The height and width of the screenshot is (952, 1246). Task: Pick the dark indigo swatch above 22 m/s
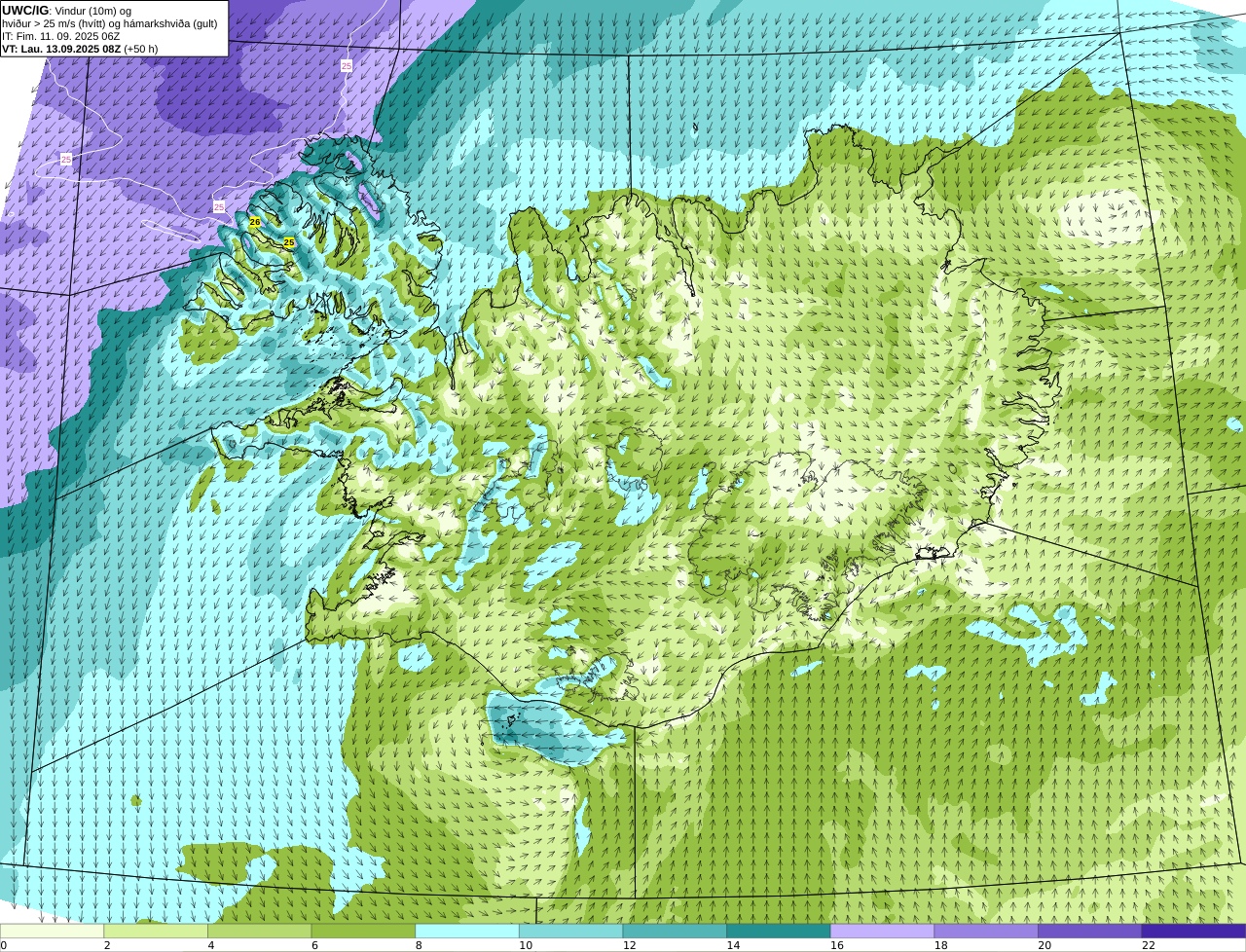click(1193, 931)
